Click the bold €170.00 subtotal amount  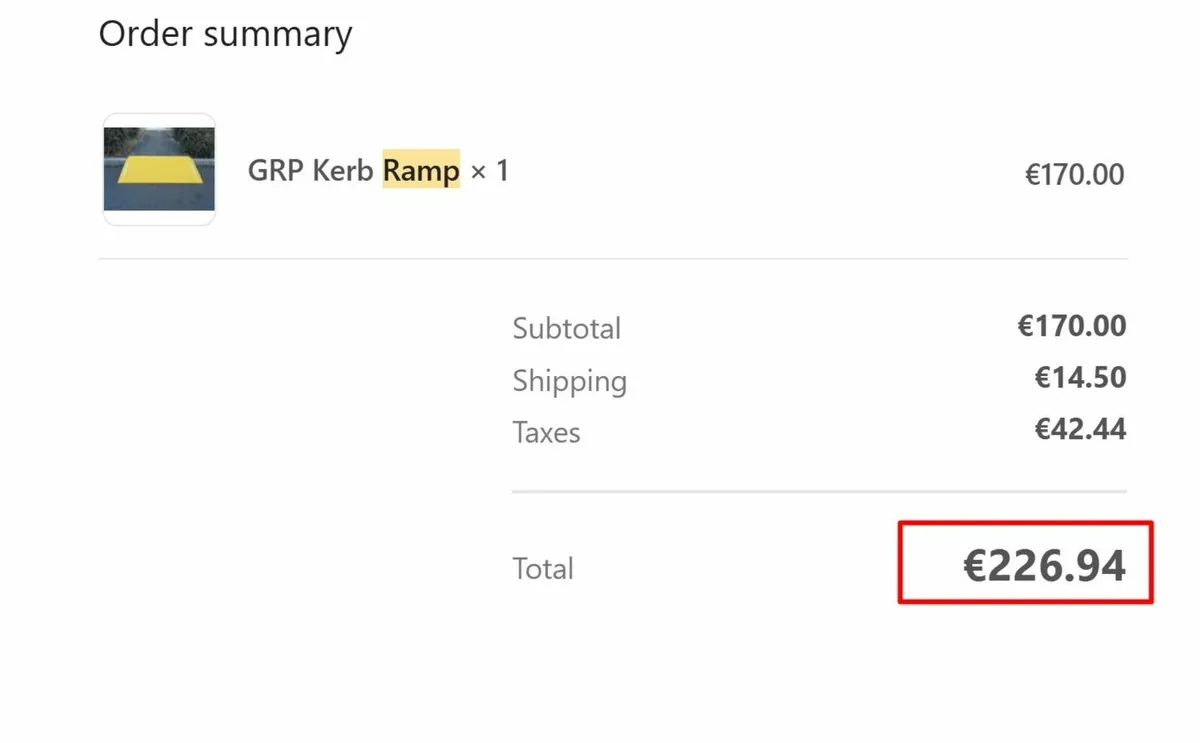[1072, 326]
